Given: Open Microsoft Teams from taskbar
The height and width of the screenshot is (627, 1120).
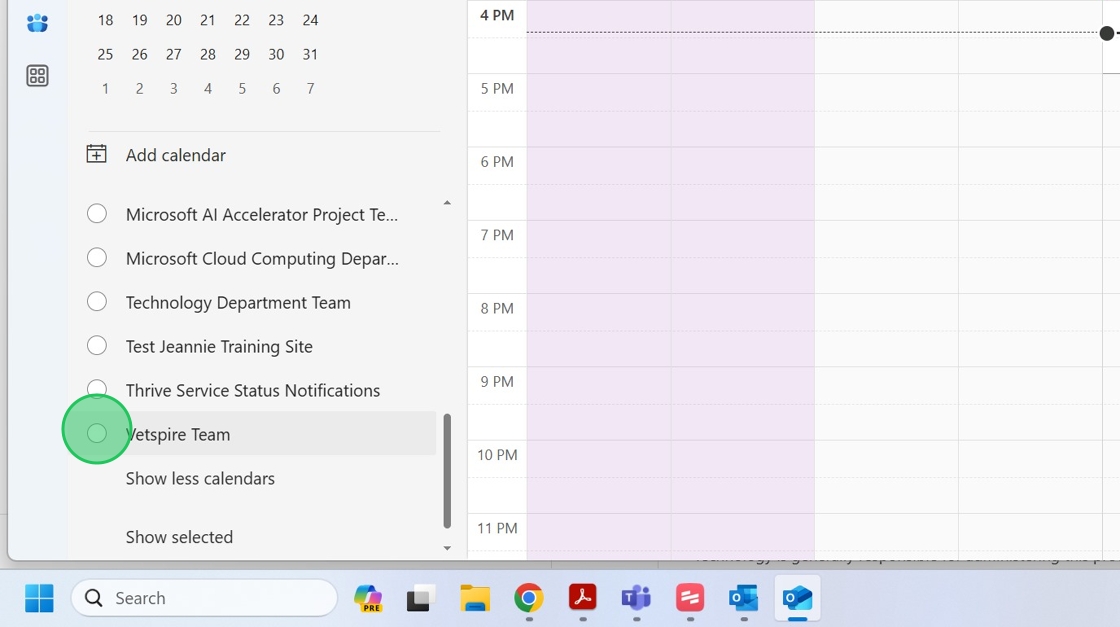Looking at the screenshot, I should pos(636,598).
